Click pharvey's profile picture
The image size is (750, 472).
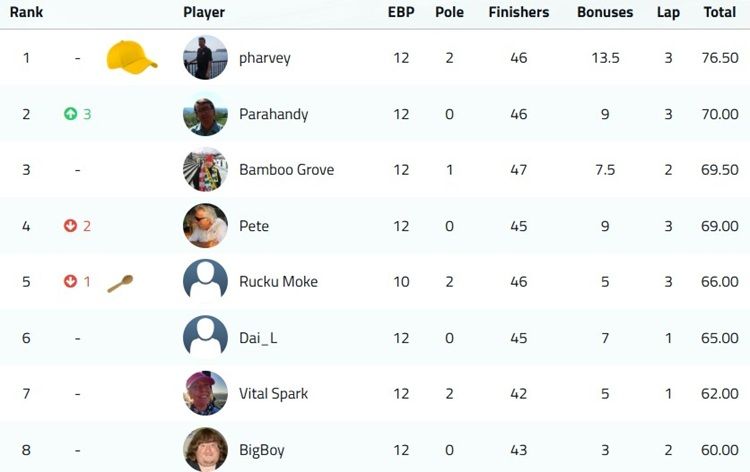click(x=205, y=57)
